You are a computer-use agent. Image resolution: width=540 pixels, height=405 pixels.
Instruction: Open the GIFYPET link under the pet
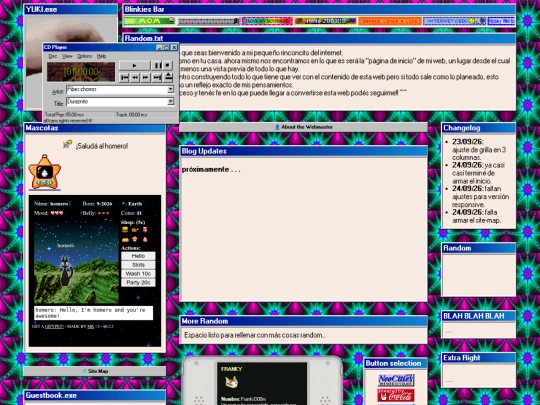[x=54, y=326]
